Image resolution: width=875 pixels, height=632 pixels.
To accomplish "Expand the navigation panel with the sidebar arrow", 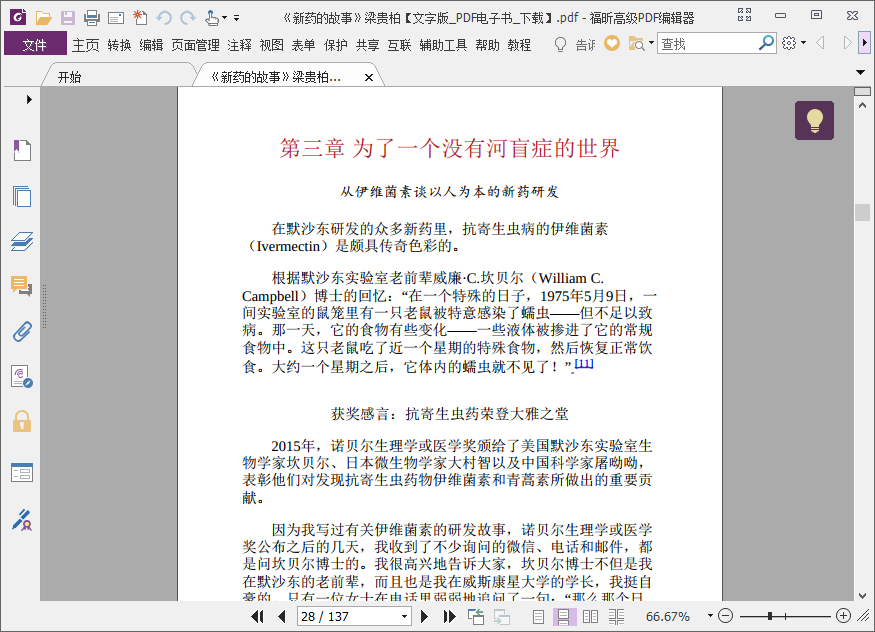I will tap(29, 99).
